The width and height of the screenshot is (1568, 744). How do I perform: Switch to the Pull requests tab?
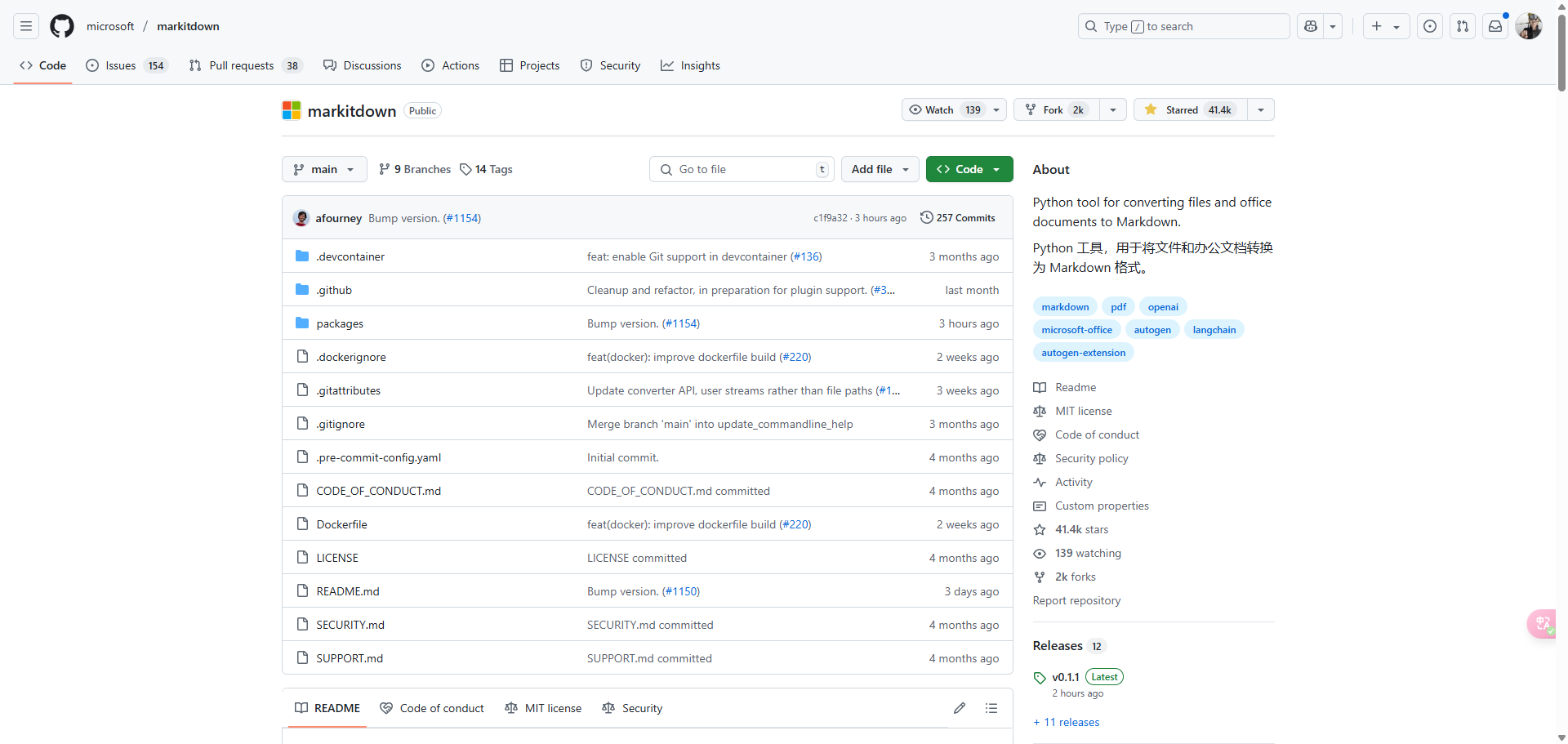pyautogui.click(x=245, y=65)
